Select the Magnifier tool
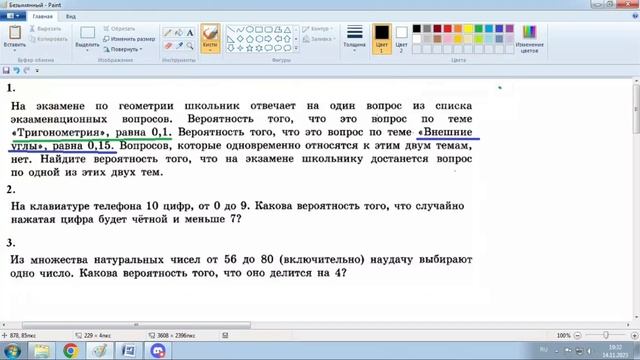 pos(190,46)
